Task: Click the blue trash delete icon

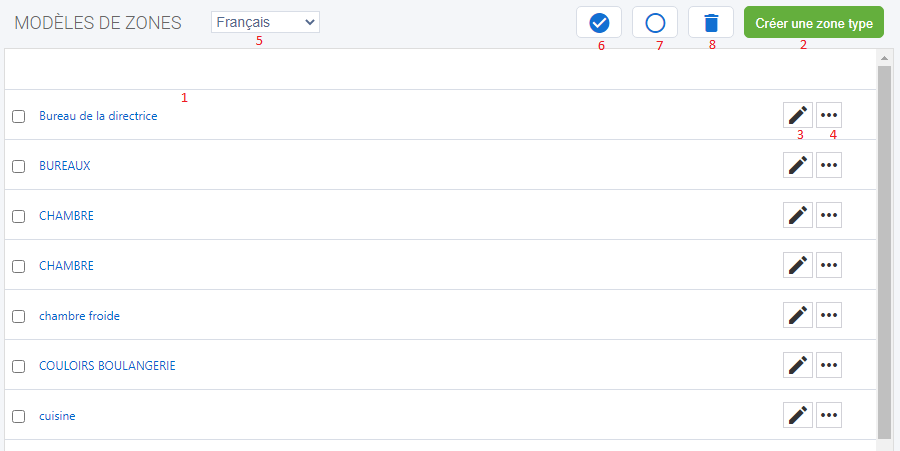Action: 711,22
